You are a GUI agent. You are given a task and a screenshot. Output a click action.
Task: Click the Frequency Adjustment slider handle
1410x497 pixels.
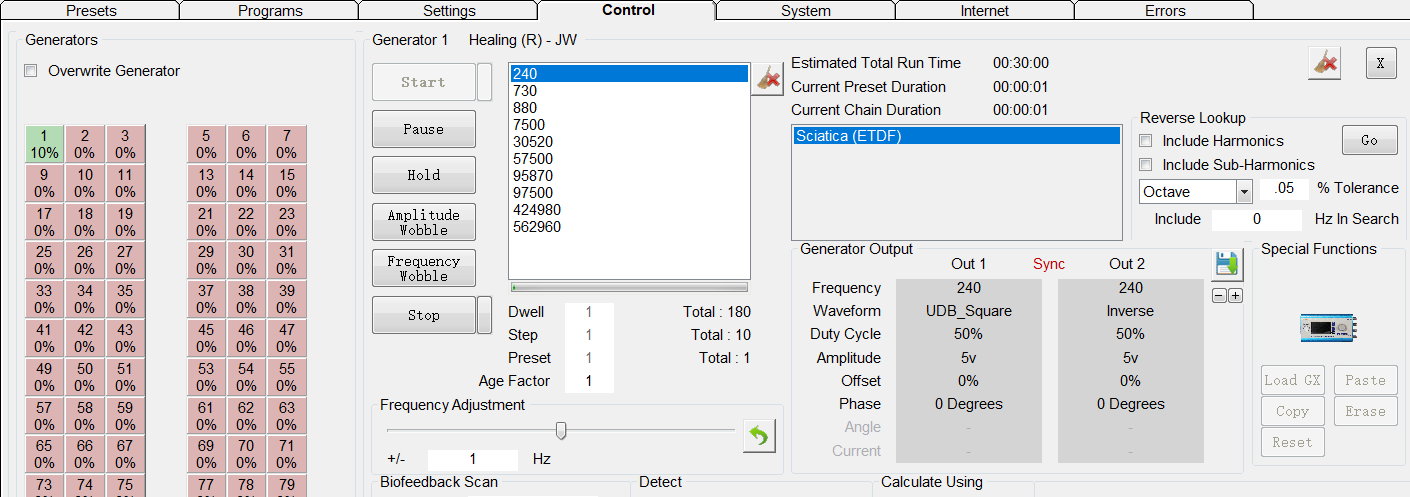(x=561, y=430)
